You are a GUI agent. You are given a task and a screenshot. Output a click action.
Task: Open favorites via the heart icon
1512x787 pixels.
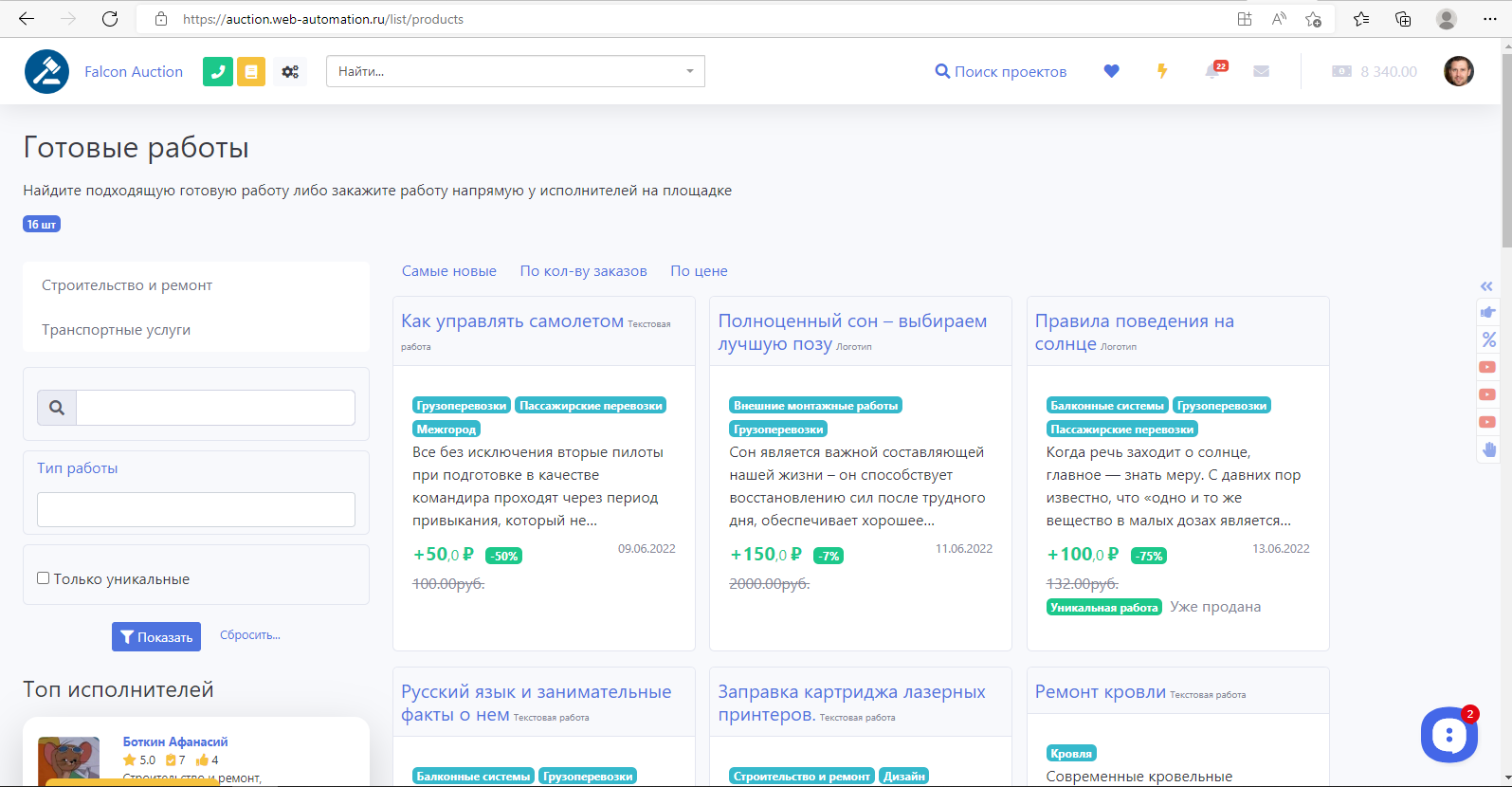click(x=1111, y=71)
